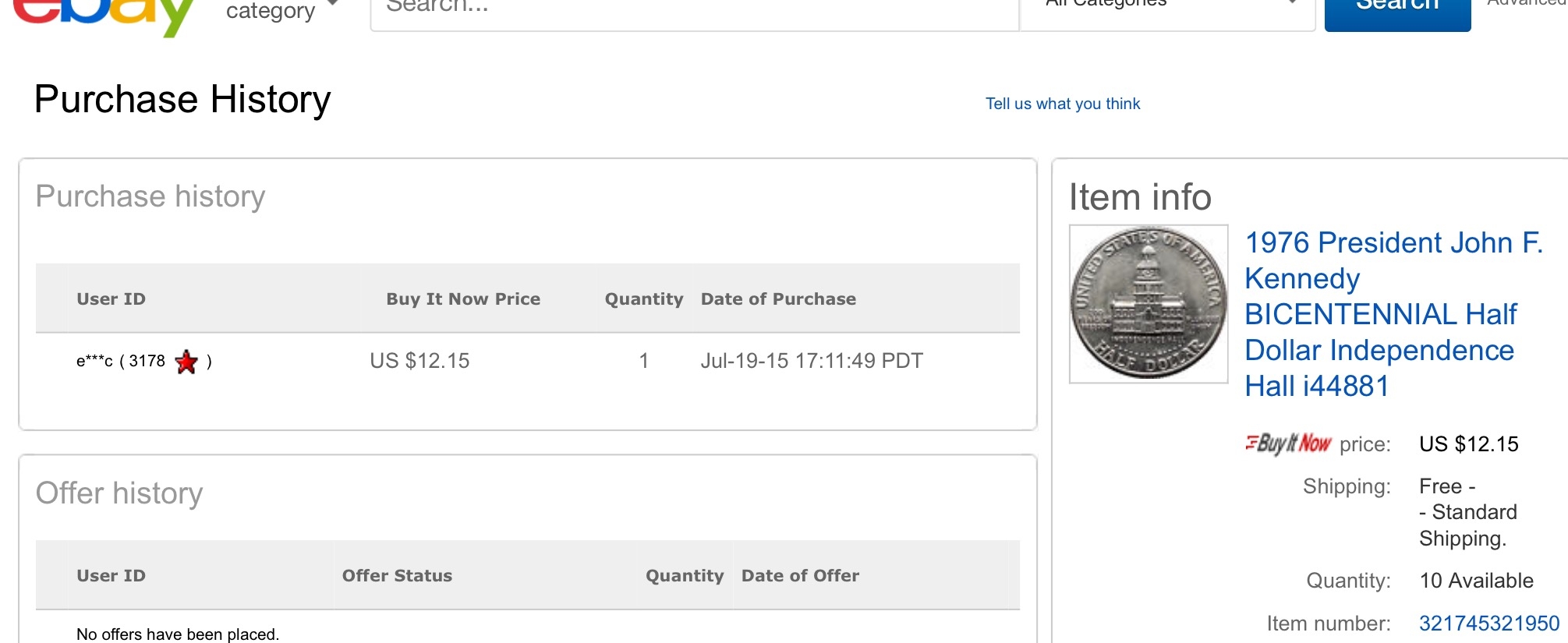The image size is (1568, 643).
Task: Click the Date of Offer column header
Action: (800, 576)
